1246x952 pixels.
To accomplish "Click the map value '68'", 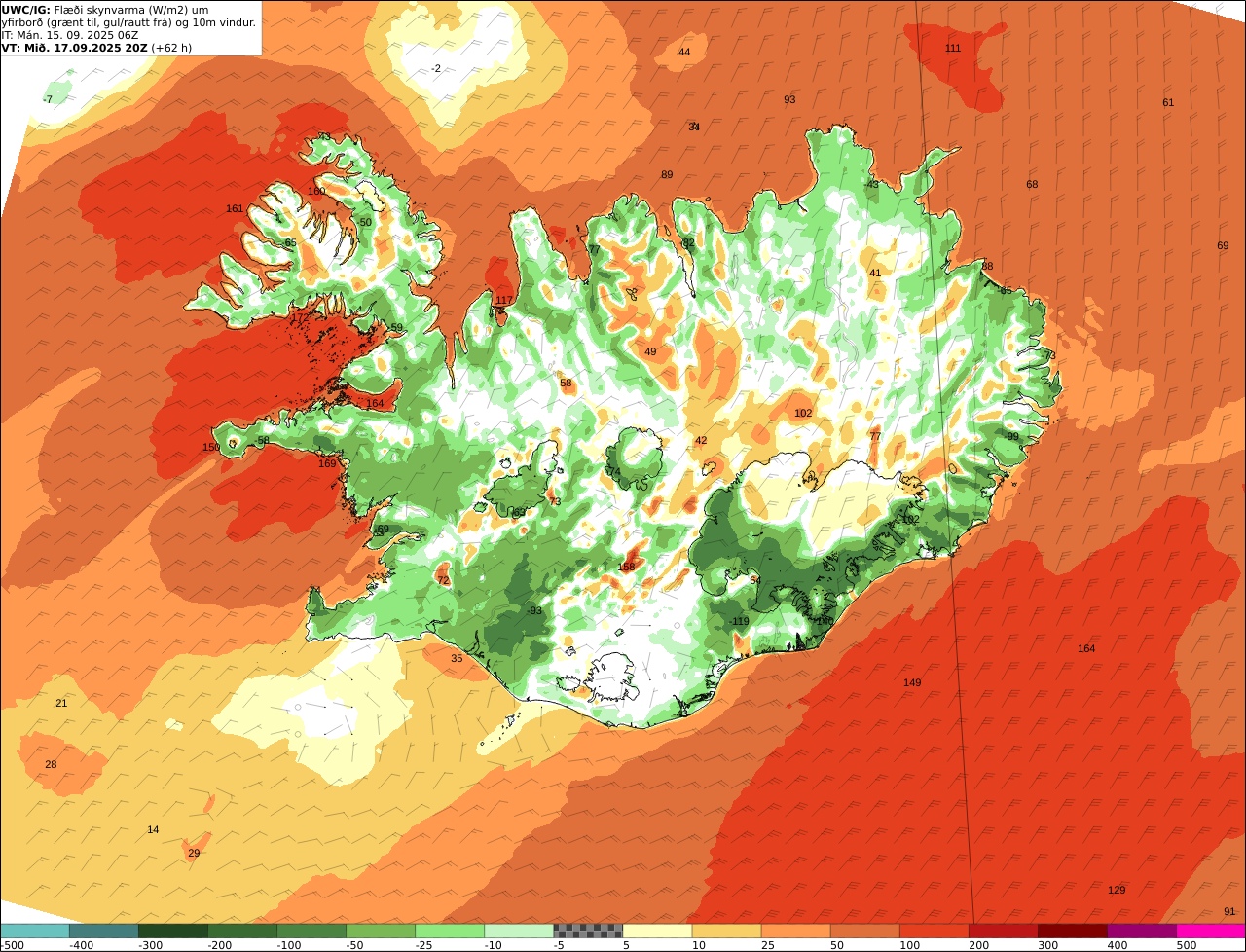I will [x=1032, y=185].
